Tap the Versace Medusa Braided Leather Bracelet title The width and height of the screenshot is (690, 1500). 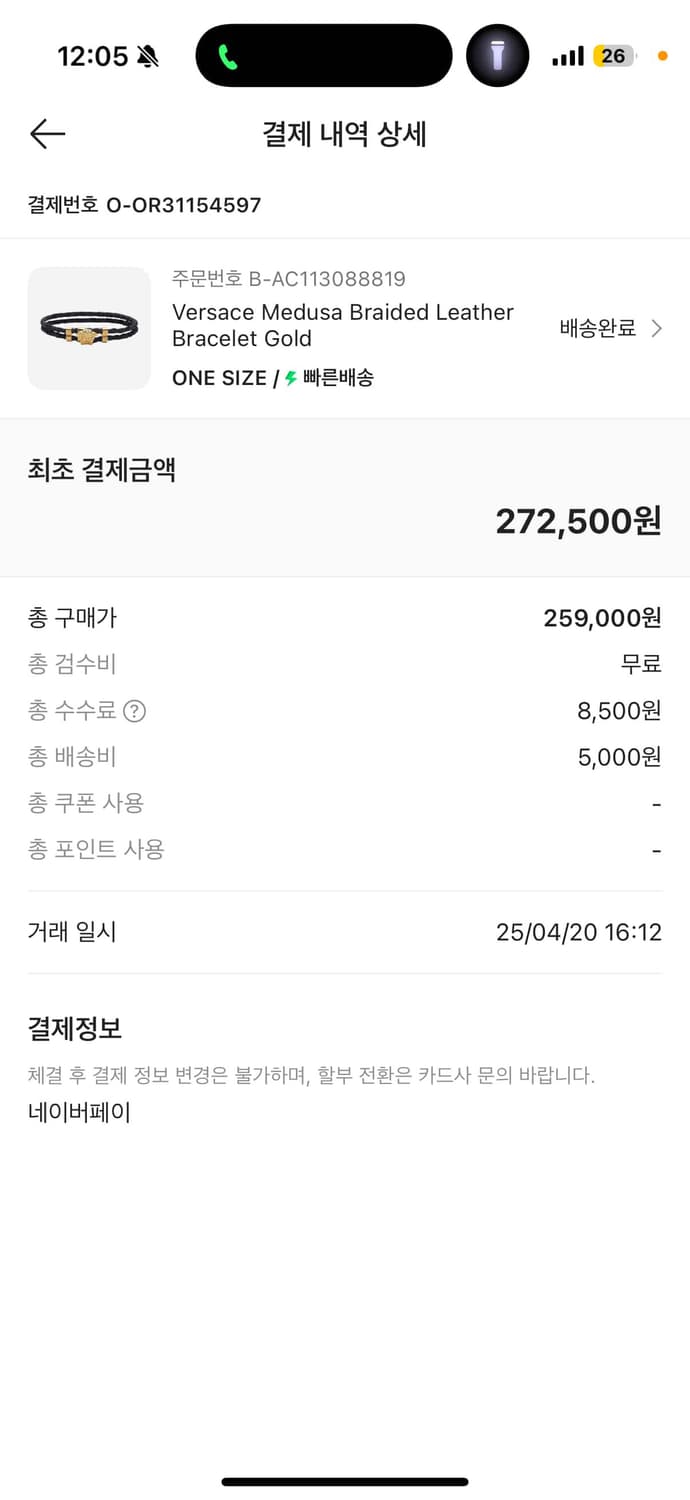pyautogui.click(x=342, y=325)
